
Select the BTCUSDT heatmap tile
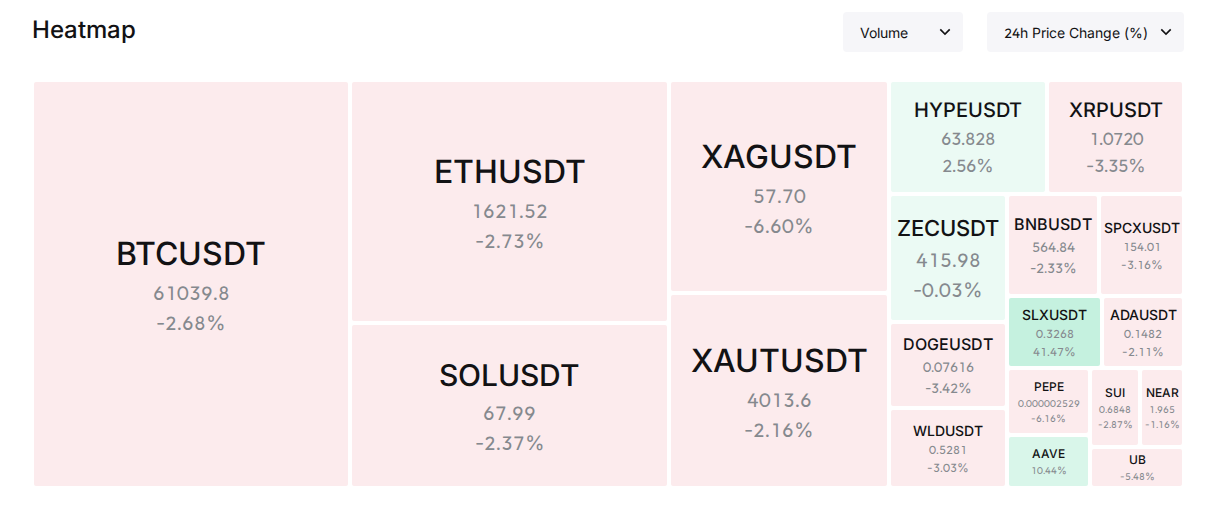click(x=191, y=284)
